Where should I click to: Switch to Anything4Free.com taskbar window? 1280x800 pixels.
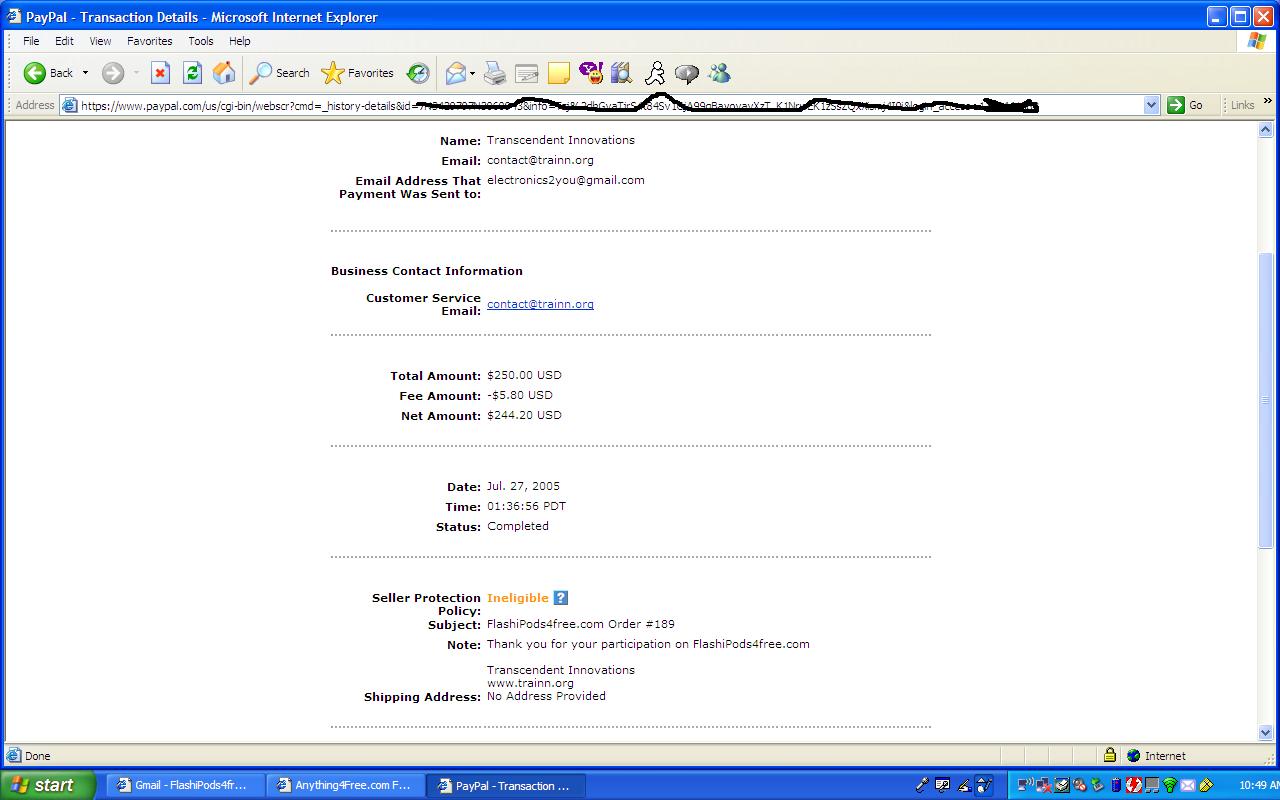tap(345, 785)
